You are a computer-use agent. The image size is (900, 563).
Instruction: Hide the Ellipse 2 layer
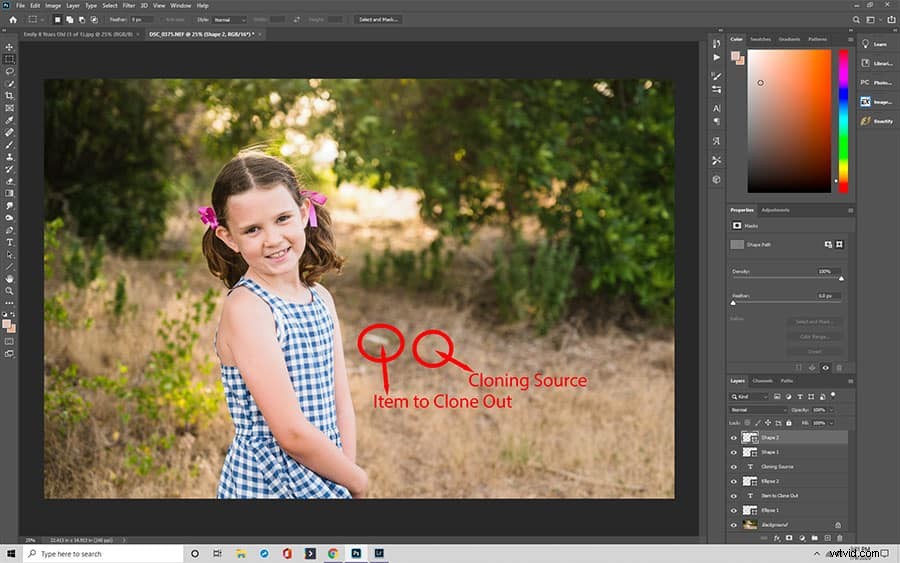[x=733, y=482]
